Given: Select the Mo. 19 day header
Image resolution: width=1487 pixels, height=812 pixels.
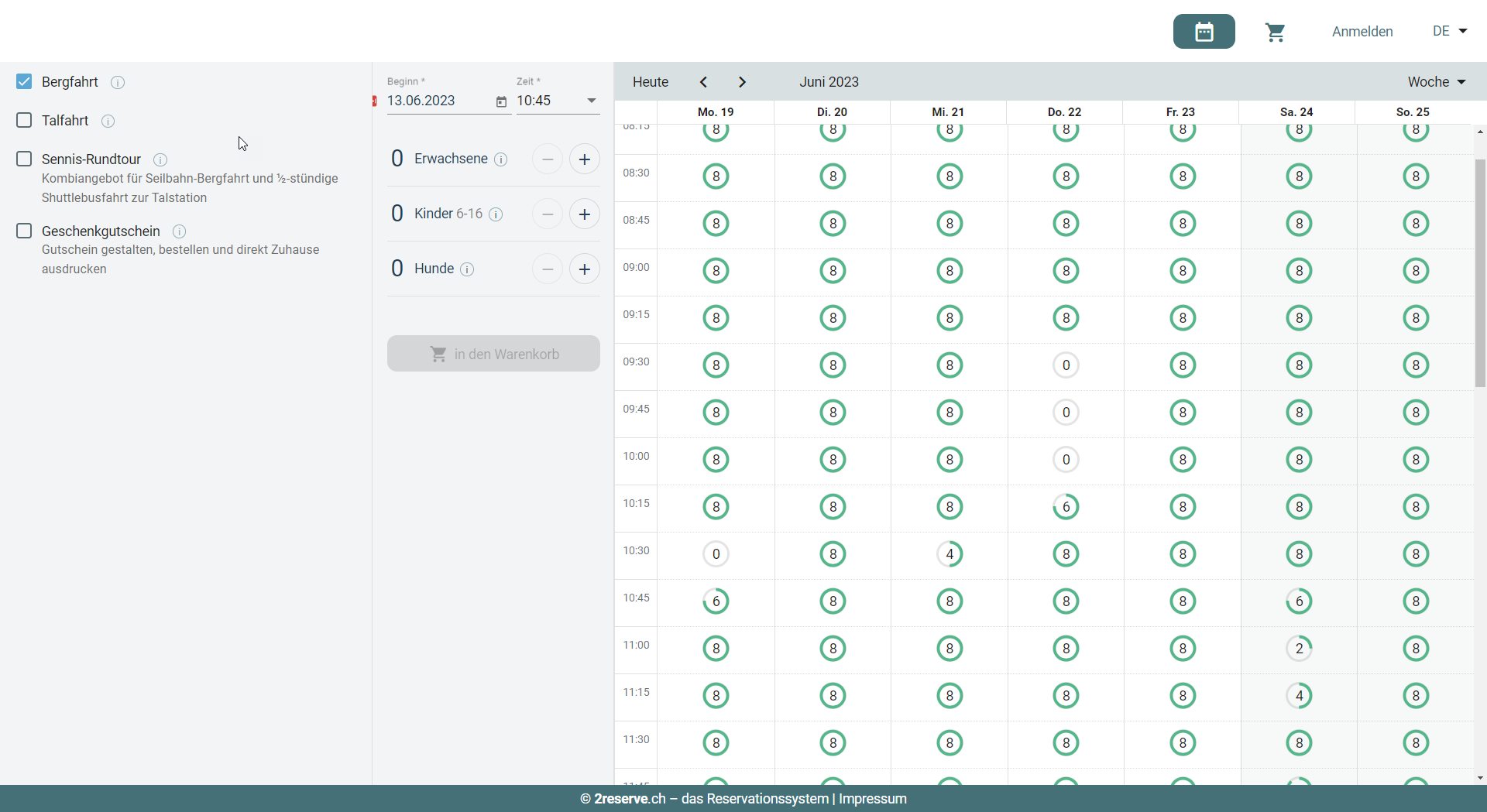Looking at the screenshot, I should pos(716,112).
